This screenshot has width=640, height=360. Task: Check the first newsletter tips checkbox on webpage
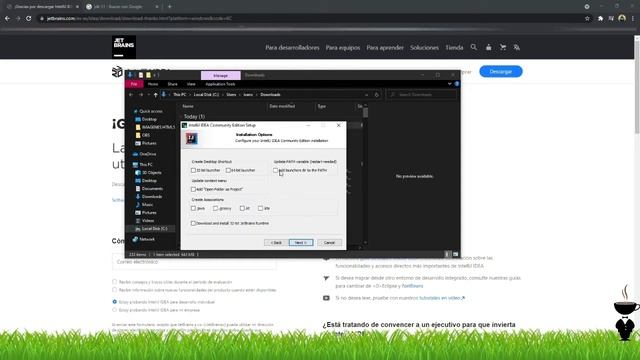coord(114,282)
